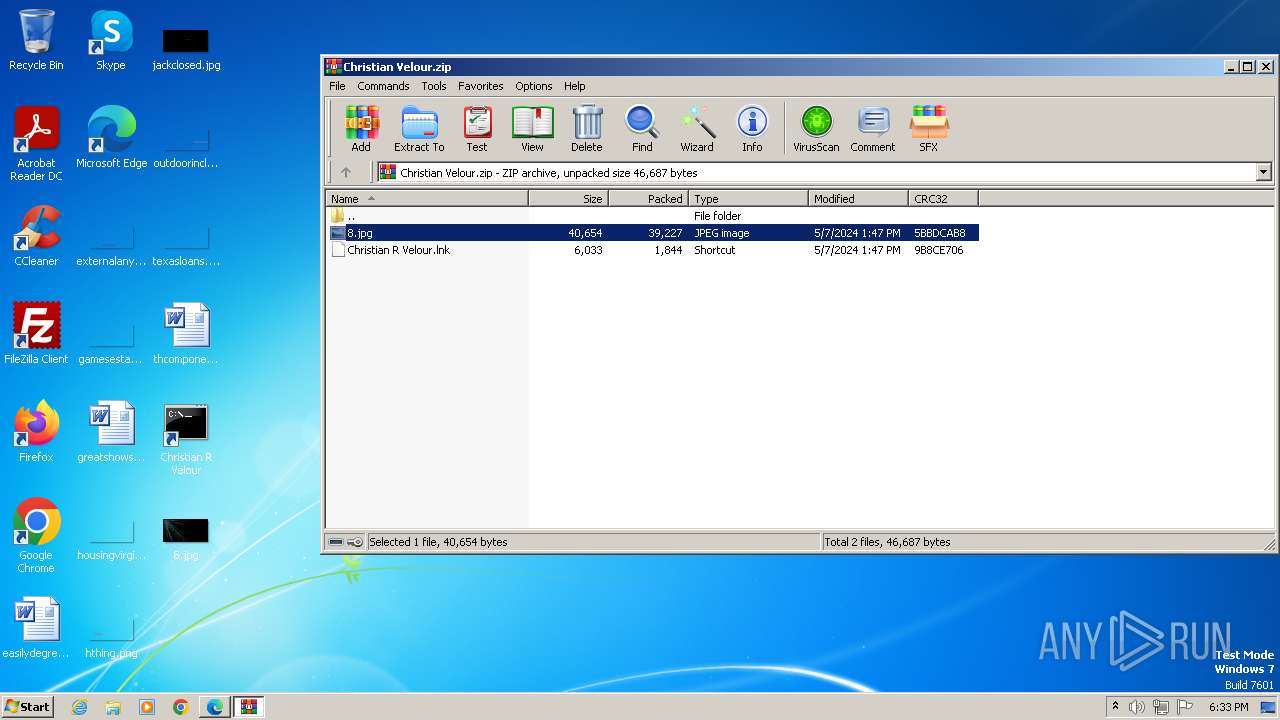Sort by Type column header
Screen dimensions: 1280x720
749,199
